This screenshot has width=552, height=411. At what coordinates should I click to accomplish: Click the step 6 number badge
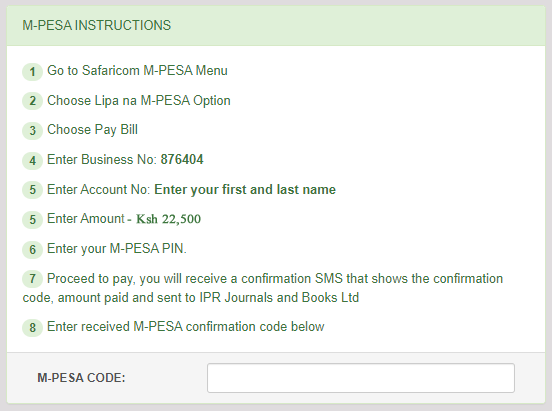click(32, 250)
